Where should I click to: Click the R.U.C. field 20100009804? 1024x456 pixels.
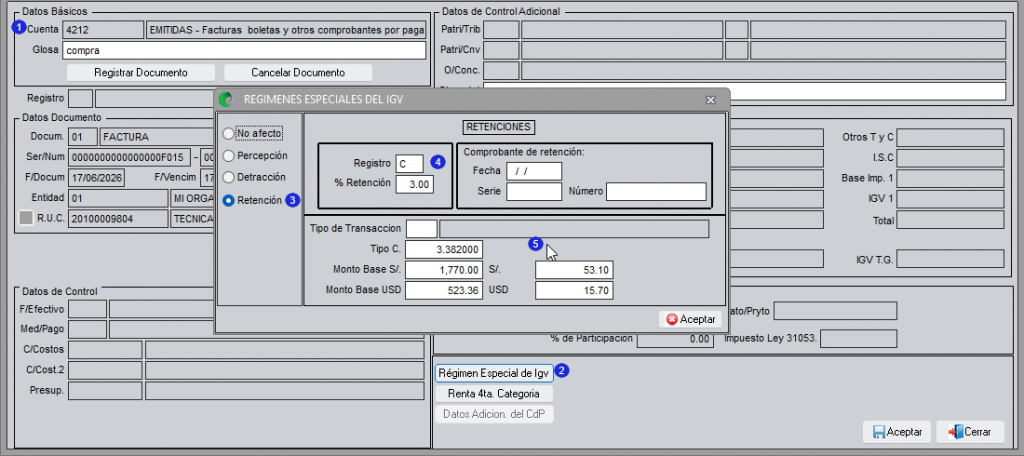[118, 219]
